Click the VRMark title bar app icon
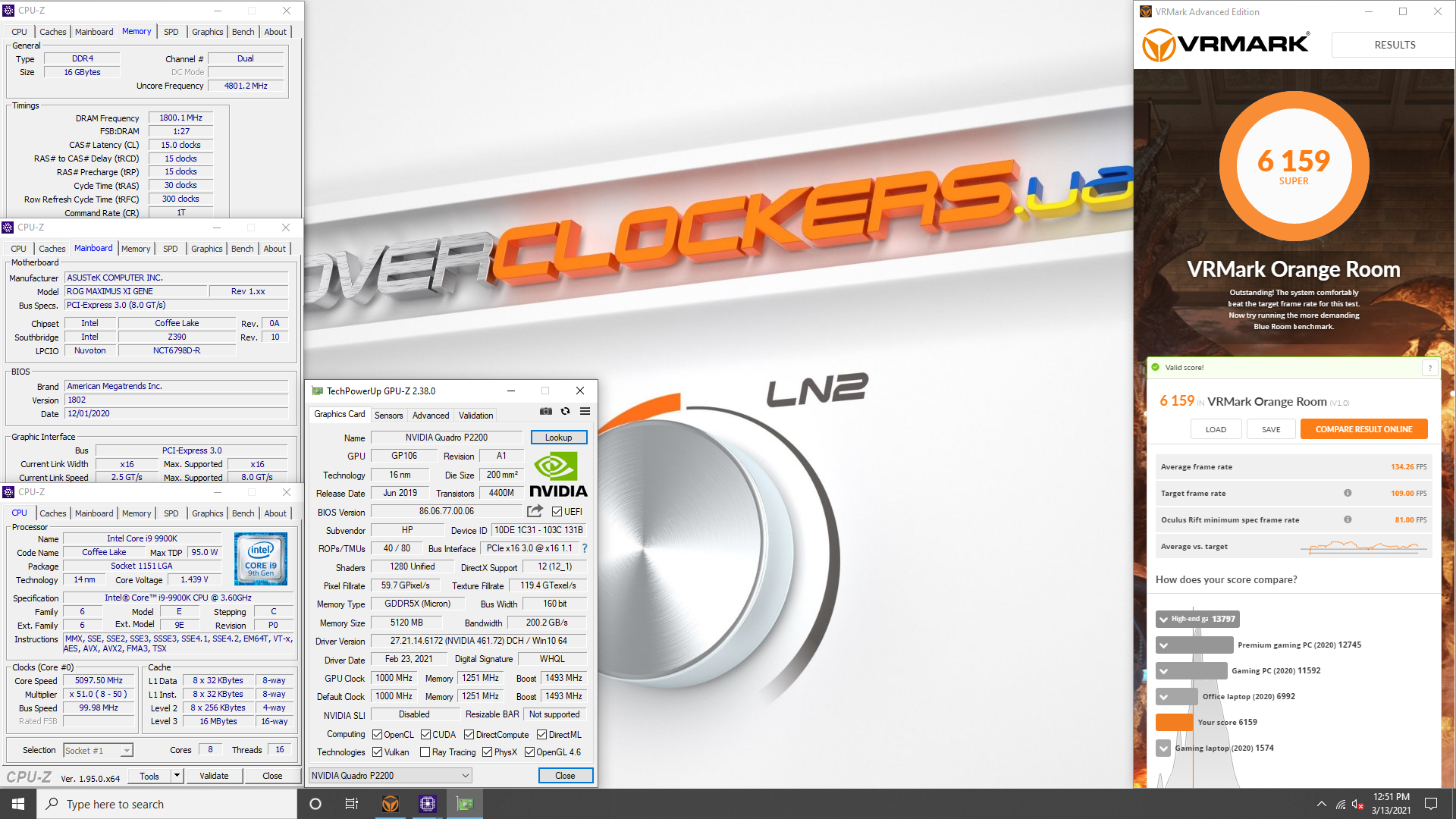This screenshot has height=819, width=1456. (1145, 11)
